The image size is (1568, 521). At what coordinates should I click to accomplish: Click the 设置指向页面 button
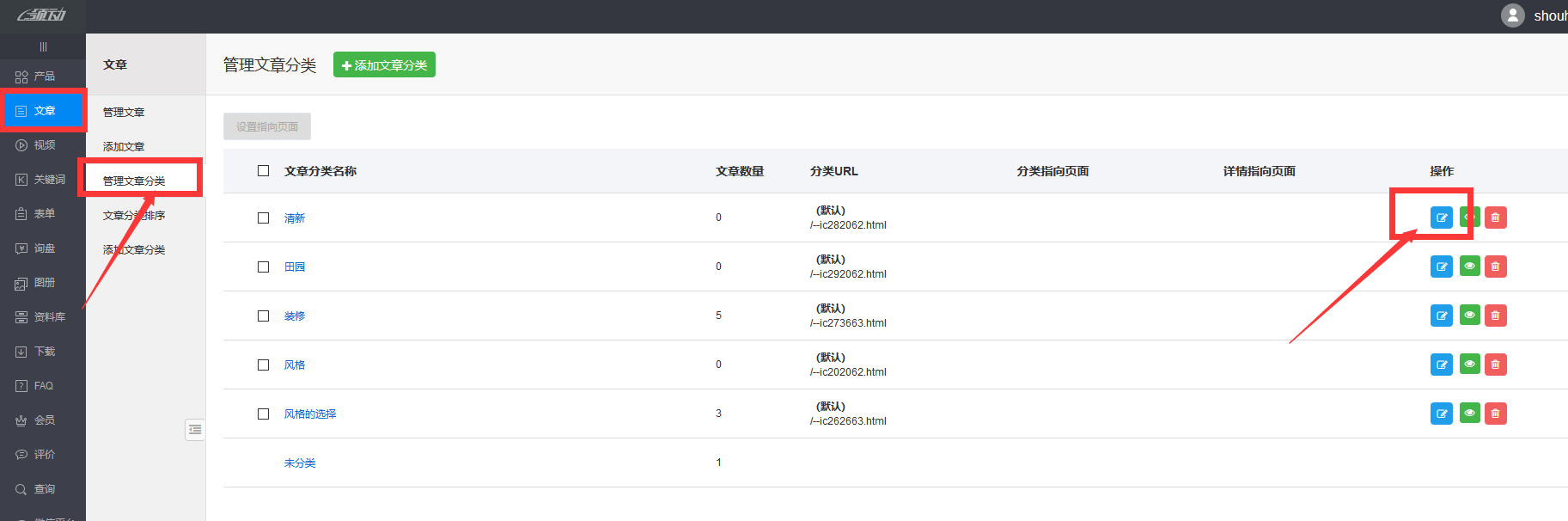click(267, 126)
